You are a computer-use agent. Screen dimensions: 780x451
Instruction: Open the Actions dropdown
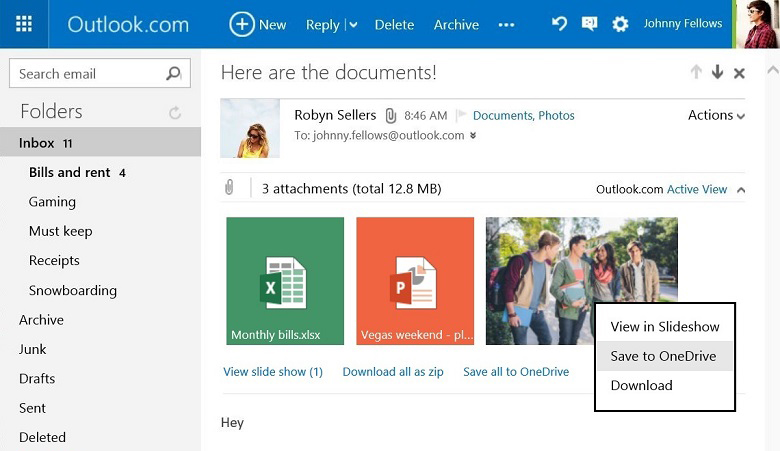(716, 115)
